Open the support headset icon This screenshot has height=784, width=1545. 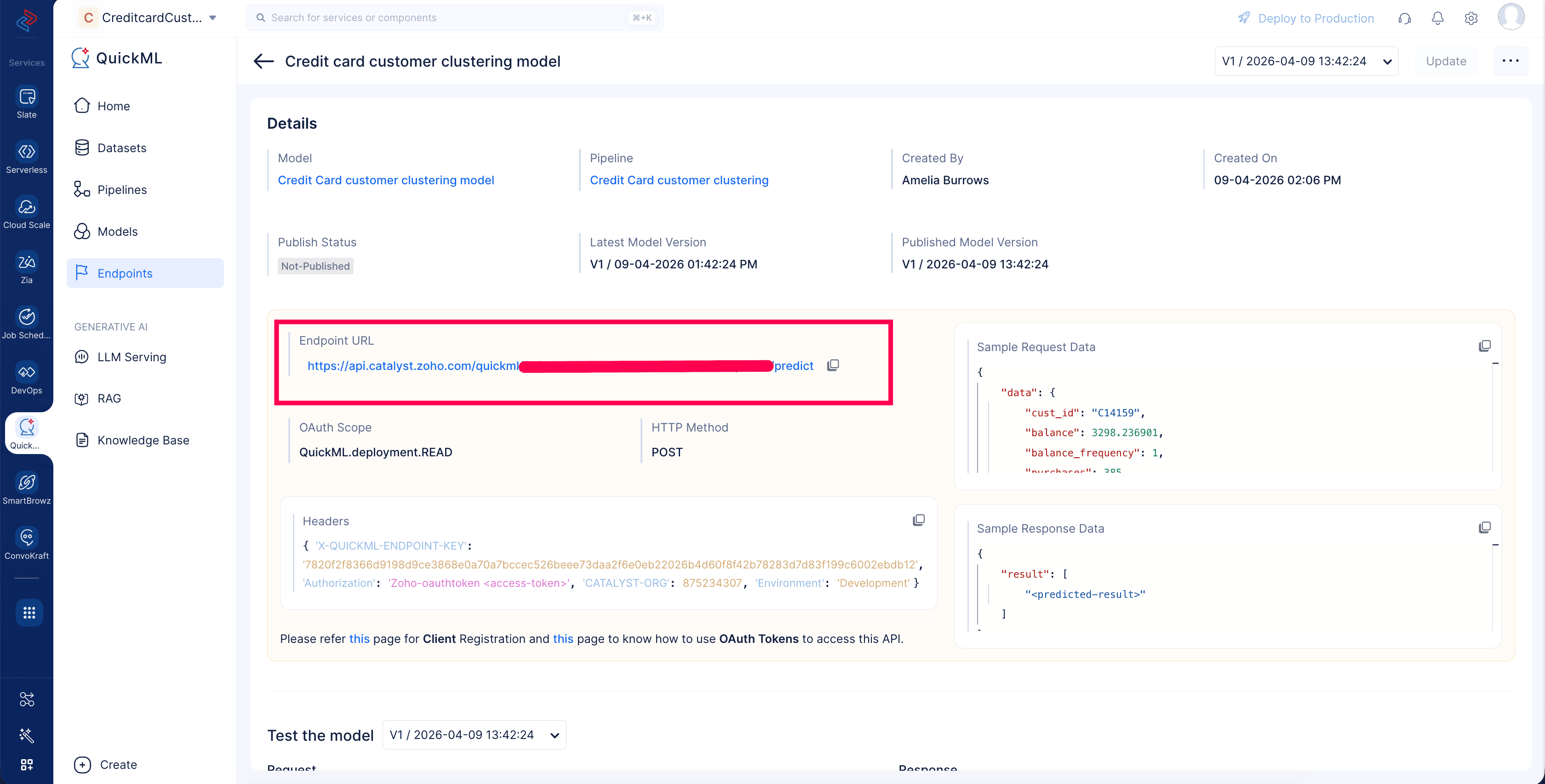point(1405,18)
